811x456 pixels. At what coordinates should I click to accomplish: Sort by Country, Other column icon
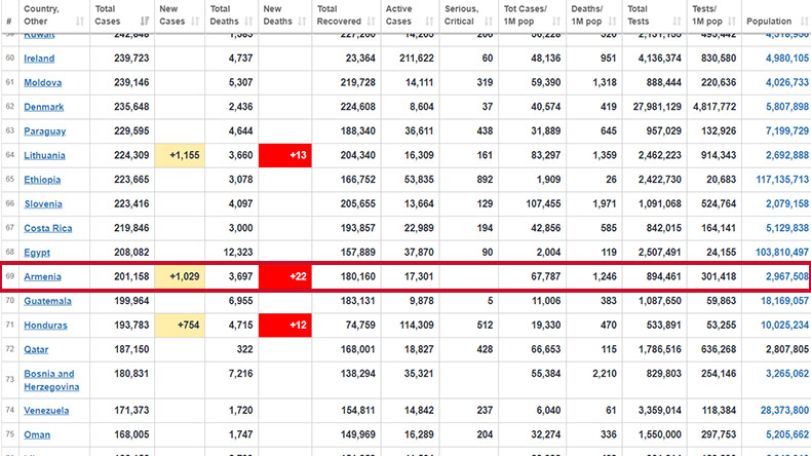(x=80, y=21)
